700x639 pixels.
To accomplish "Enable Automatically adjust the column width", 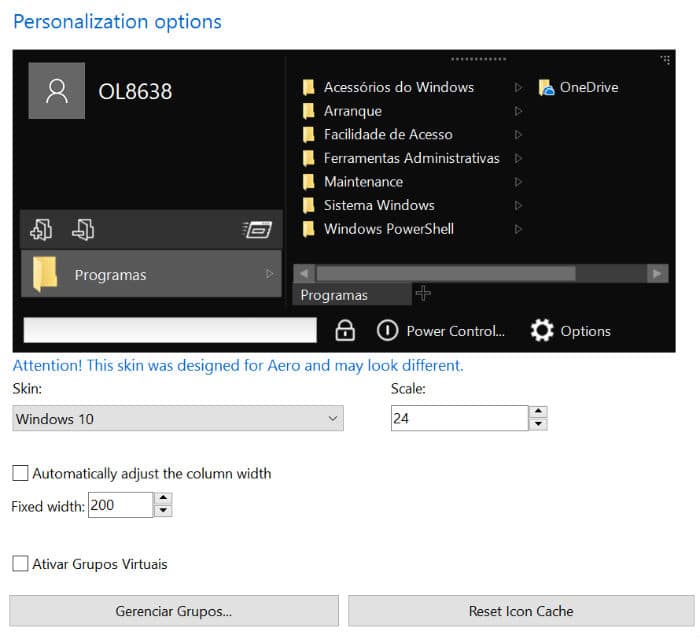I will pyautogui.click(x=20, y=473).
